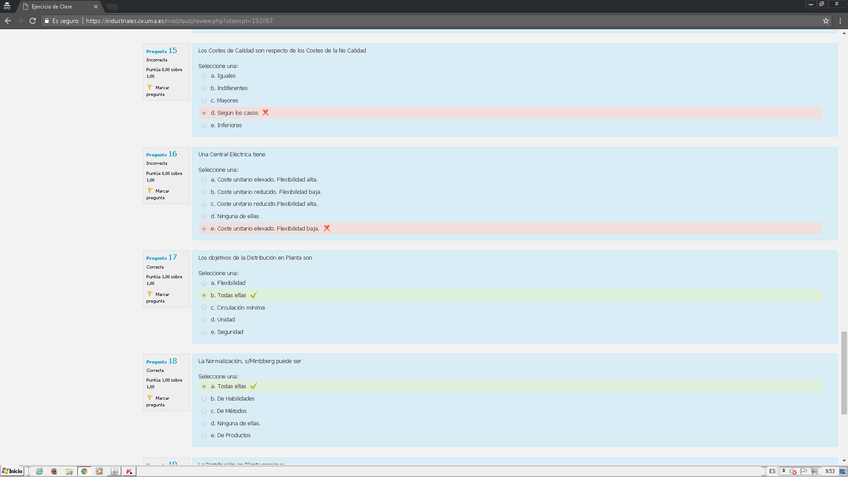The image size is (848, 477).
Task: Open the Inicio start menu
Action: 13,471
